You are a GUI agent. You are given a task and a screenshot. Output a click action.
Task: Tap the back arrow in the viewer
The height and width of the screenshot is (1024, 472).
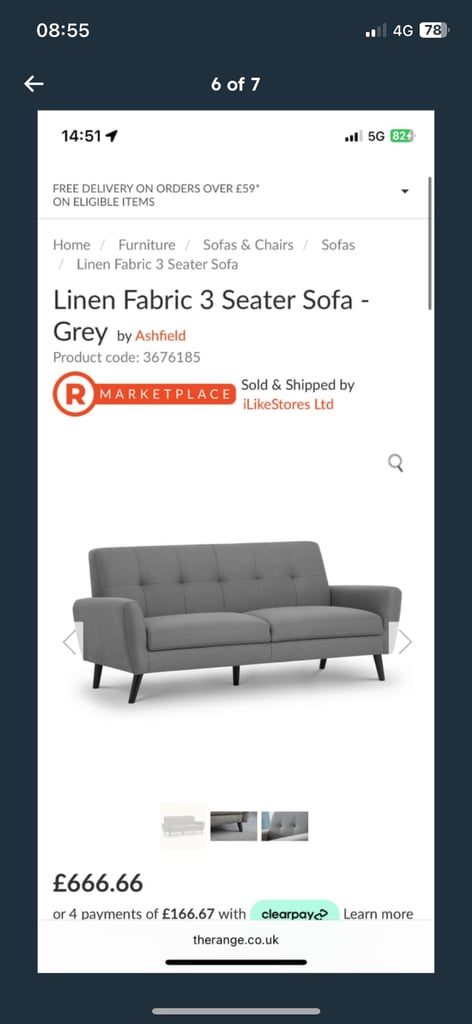click(x=34, y=84)
